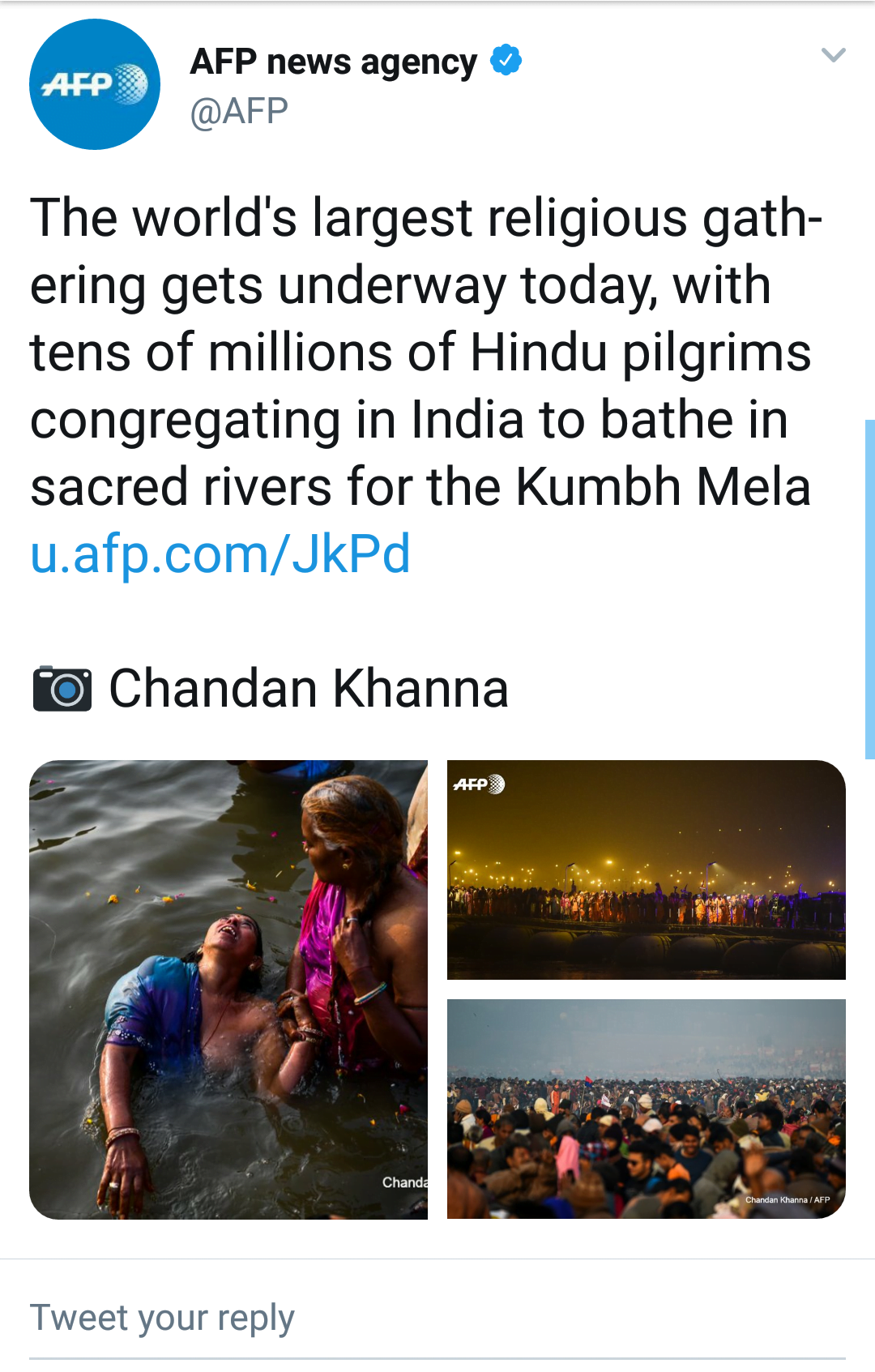Screen dimensions: 875x1372
Task: Open the u.afp.com/JkPd link
Action: (220, 554)
